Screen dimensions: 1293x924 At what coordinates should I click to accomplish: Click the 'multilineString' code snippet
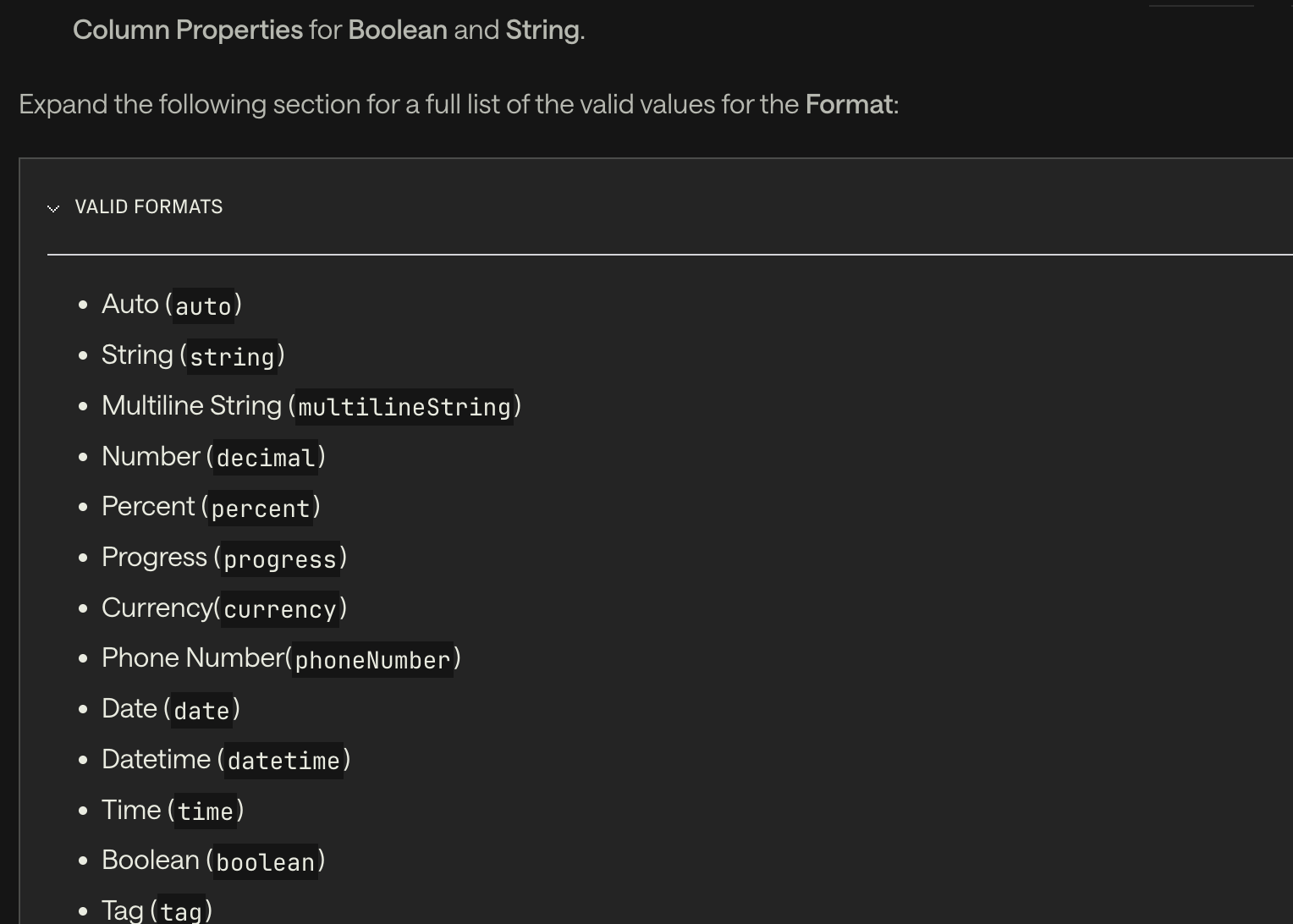[404, 407]
